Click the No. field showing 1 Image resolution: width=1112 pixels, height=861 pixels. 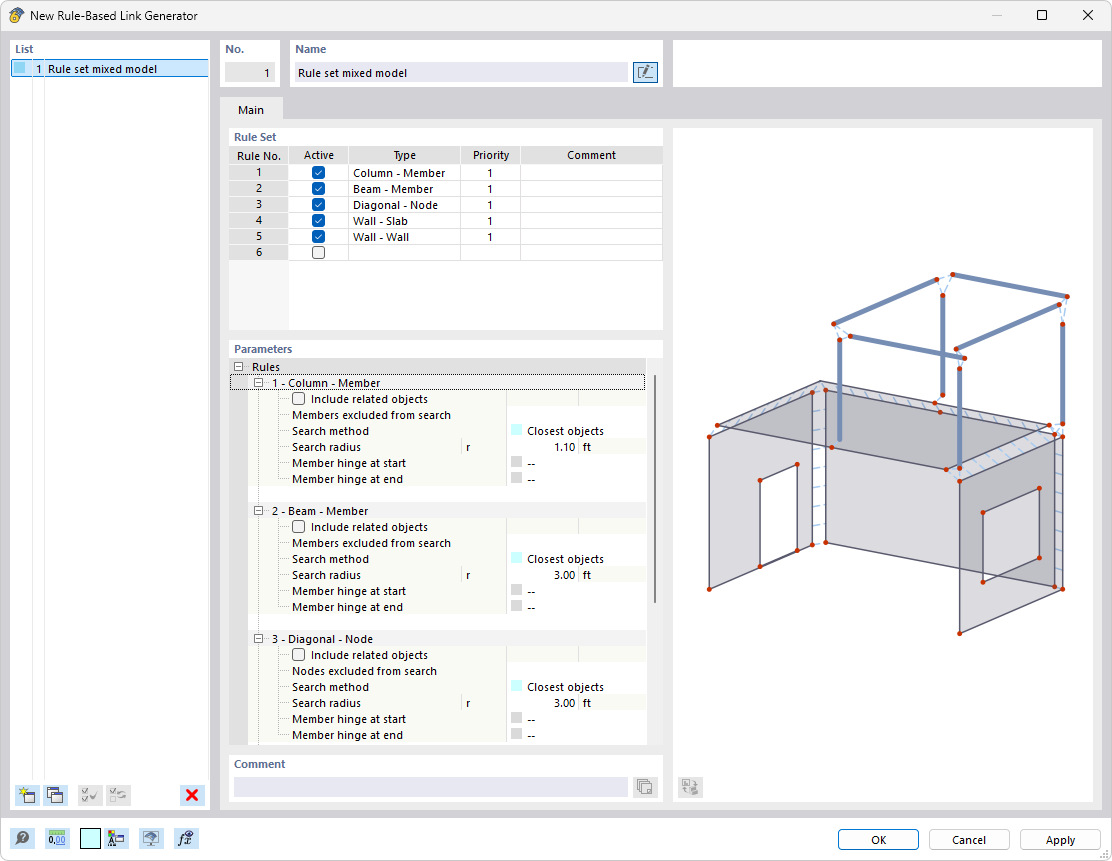250,72
